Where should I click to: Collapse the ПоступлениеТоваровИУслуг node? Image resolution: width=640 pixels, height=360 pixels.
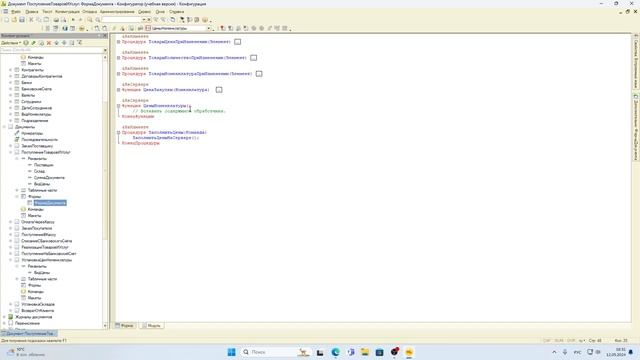point(11,152)
